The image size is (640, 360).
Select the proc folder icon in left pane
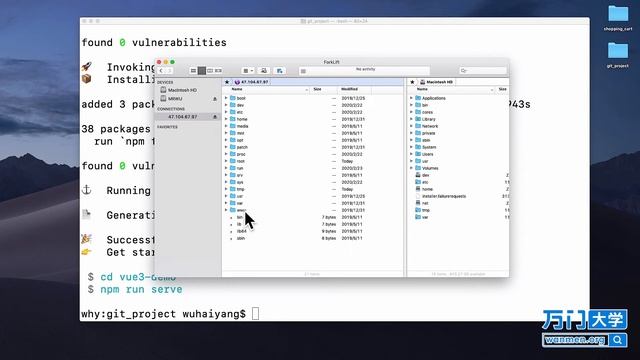(x=233, y=154)
